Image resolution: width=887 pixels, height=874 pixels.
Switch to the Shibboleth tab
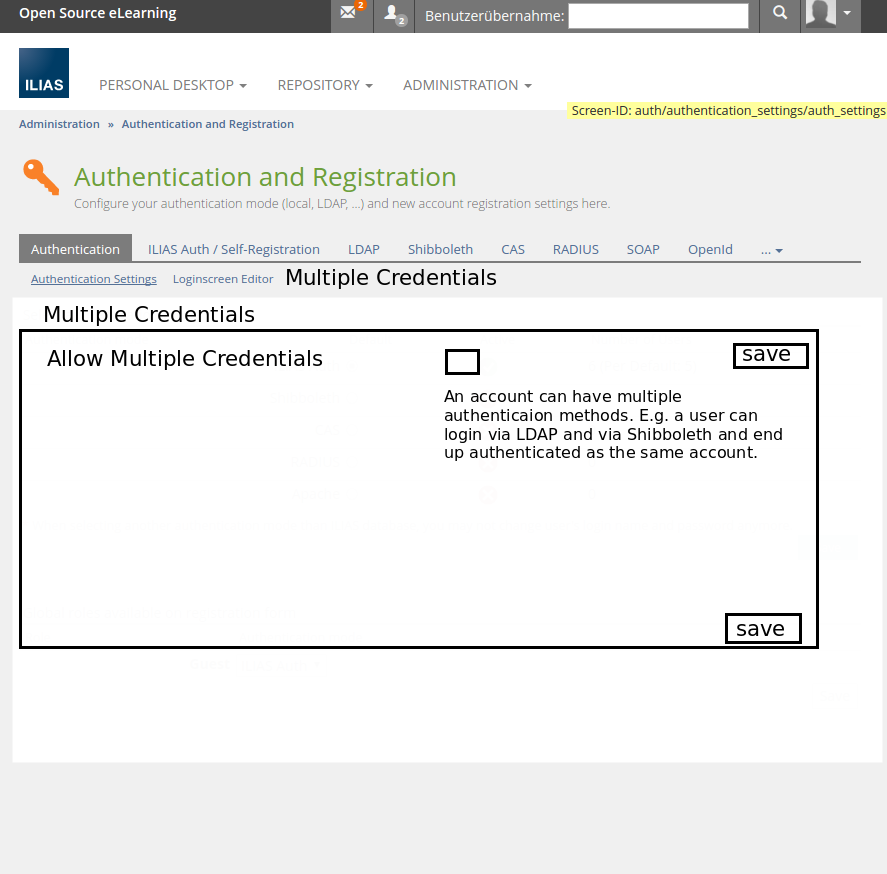(x=440, y=249)
